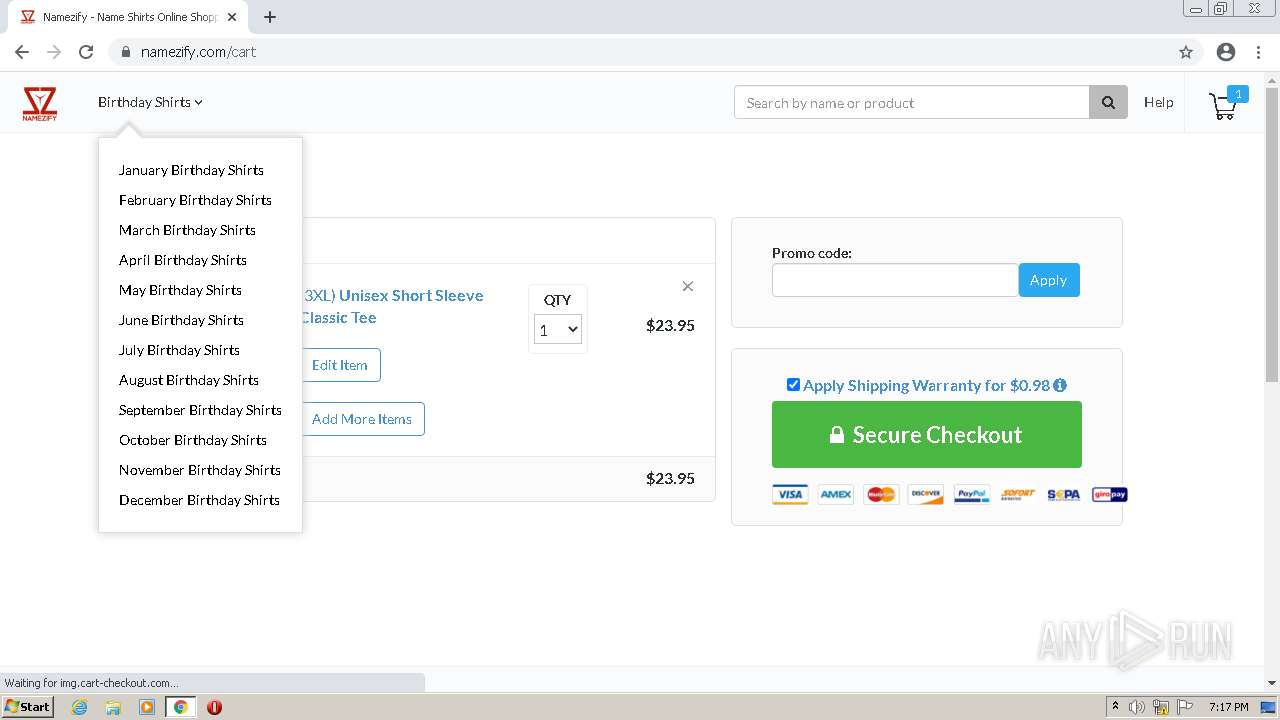This screenshot has width=1280, height=720.
Task: Click the red stop taskbar icon
Action: 214,707
